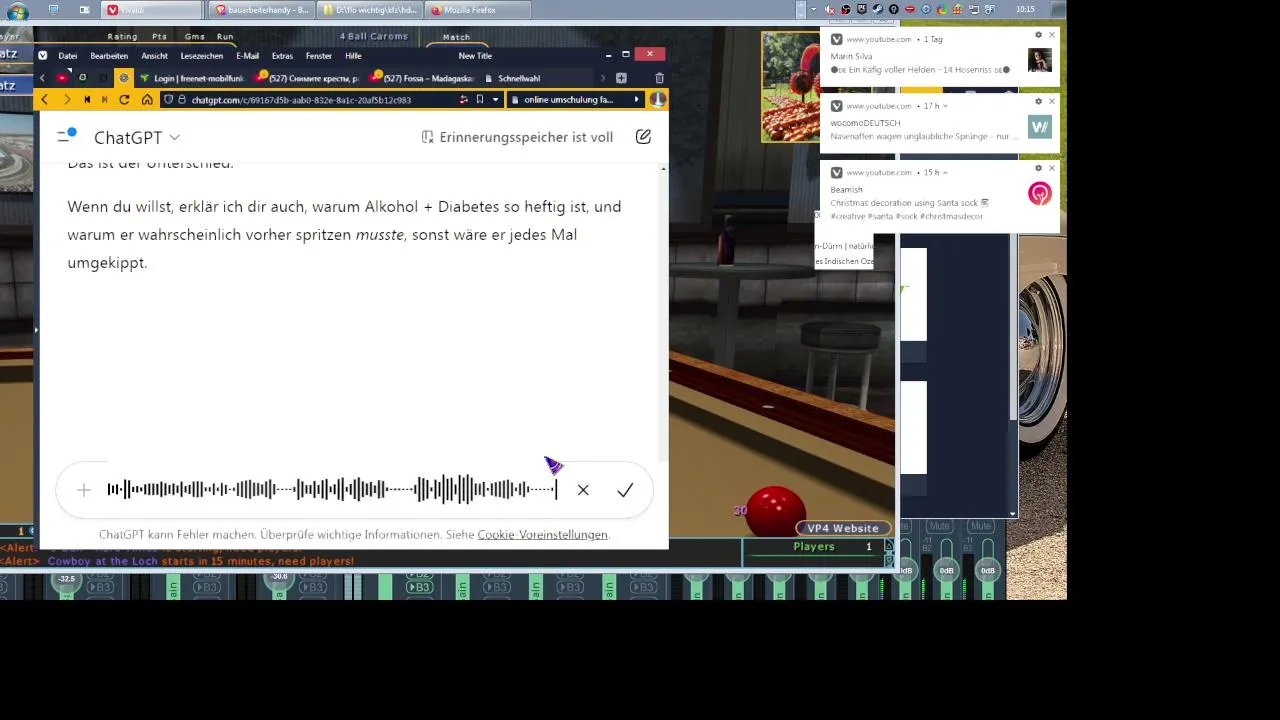
Task: Switch to the '(527) Fossa – Madagaskar' tab
Action: pos(419,78)
